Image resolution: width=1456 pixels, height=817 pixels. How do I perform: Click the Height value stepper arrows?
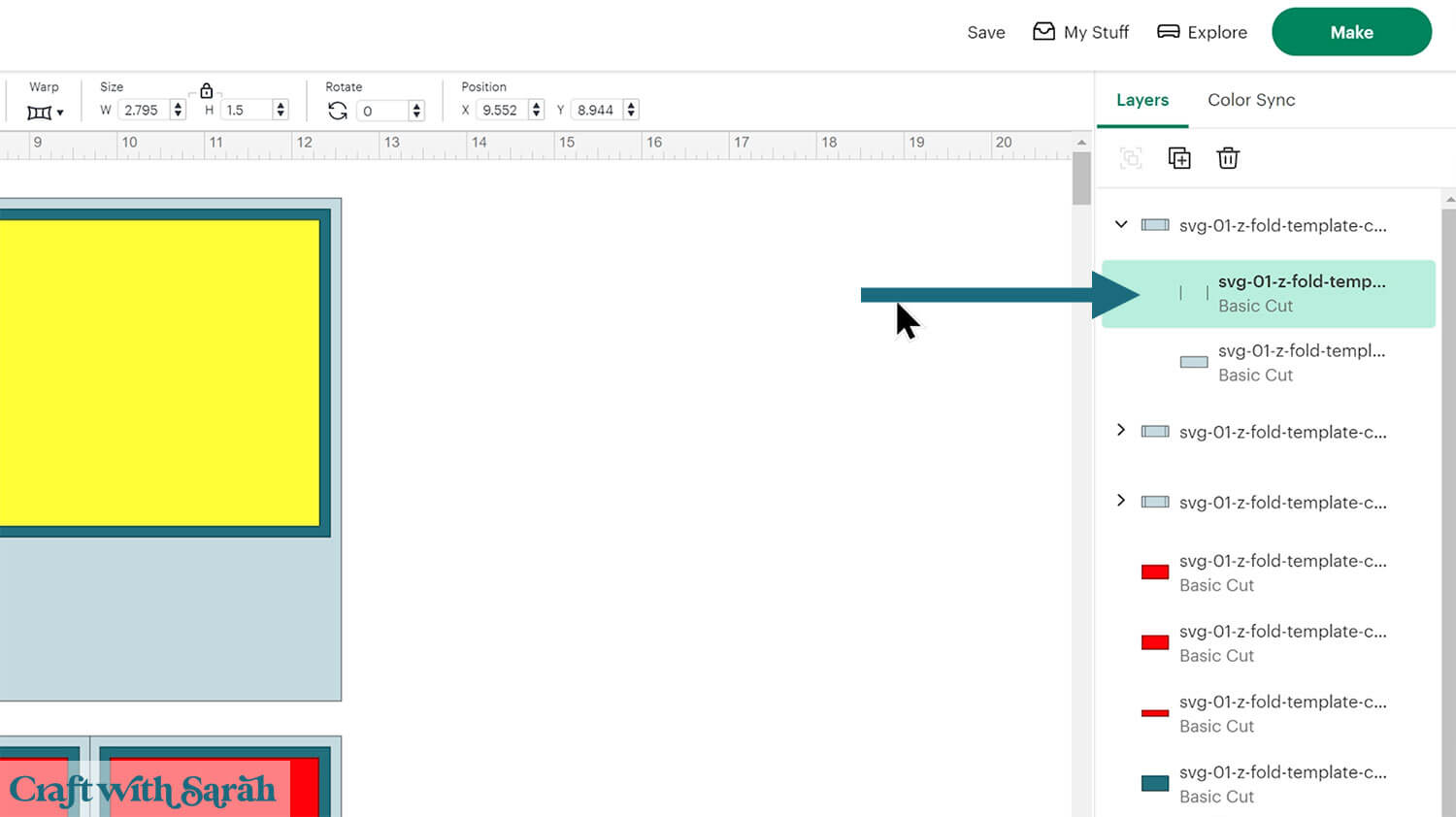pos(281,111)
